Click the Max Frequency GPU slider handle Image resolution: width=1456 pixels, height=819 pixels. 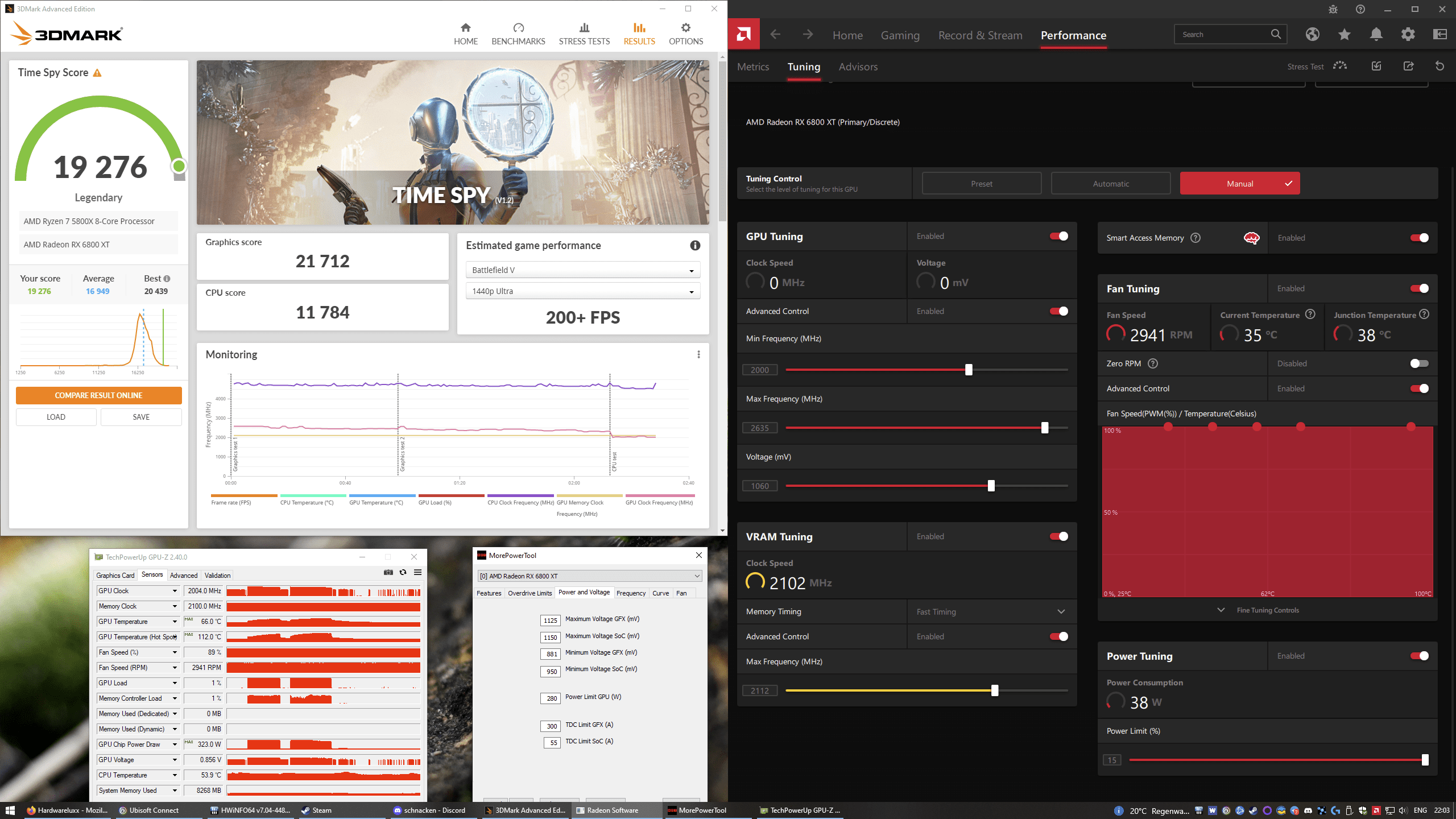tap(1044, 428)
